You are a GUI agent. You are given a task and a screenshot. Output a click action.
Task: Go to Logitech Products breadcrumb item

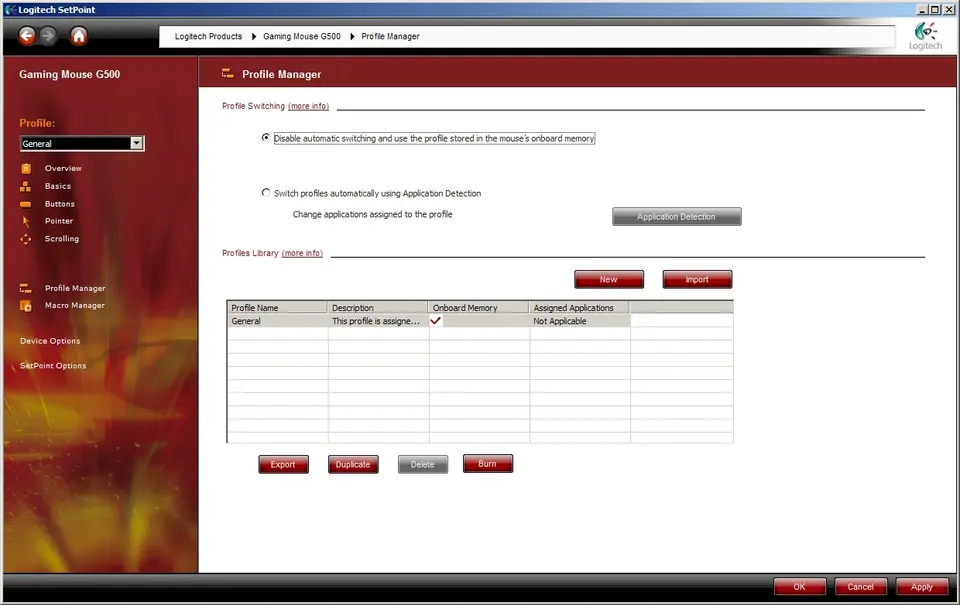pos(208,37)
